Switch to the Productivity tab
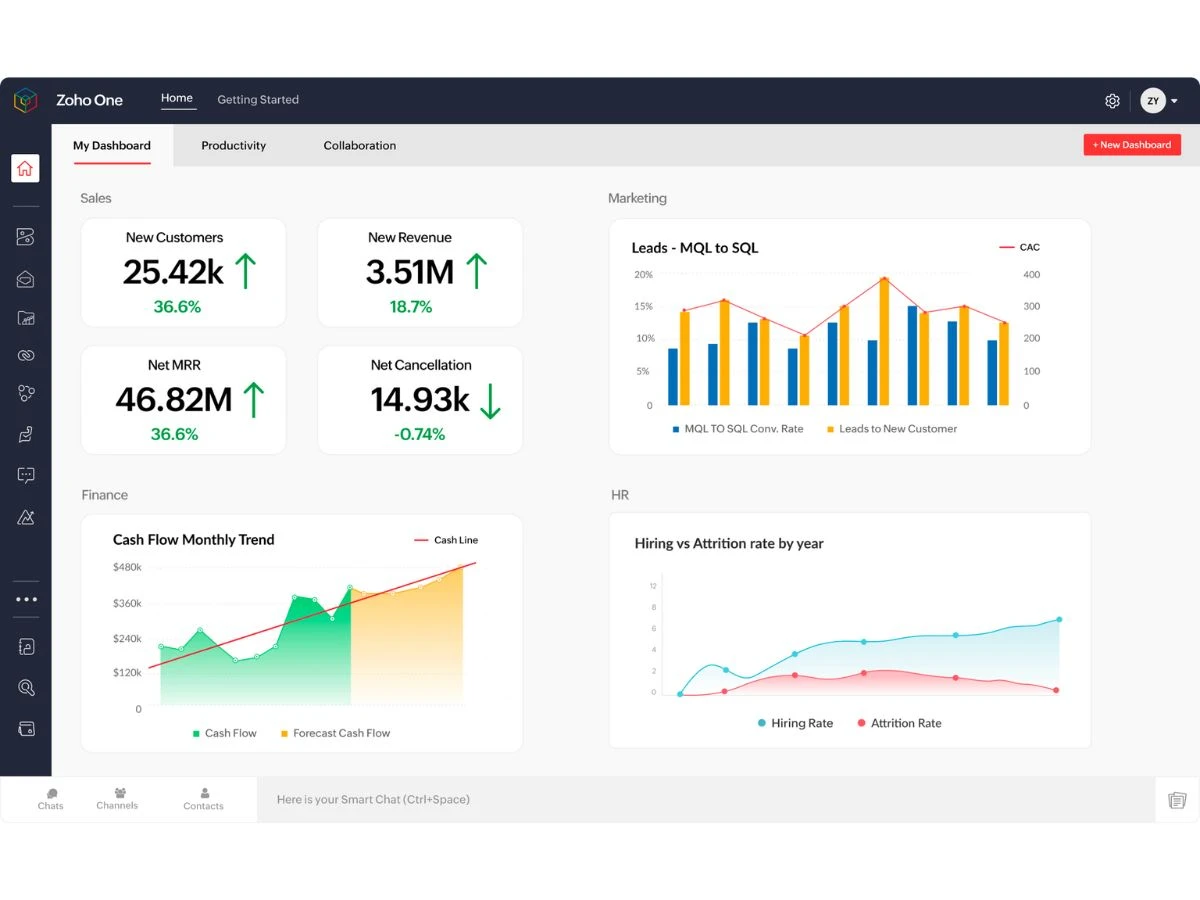The height and width of the screenshot is (900, 1200). point(233,145)
